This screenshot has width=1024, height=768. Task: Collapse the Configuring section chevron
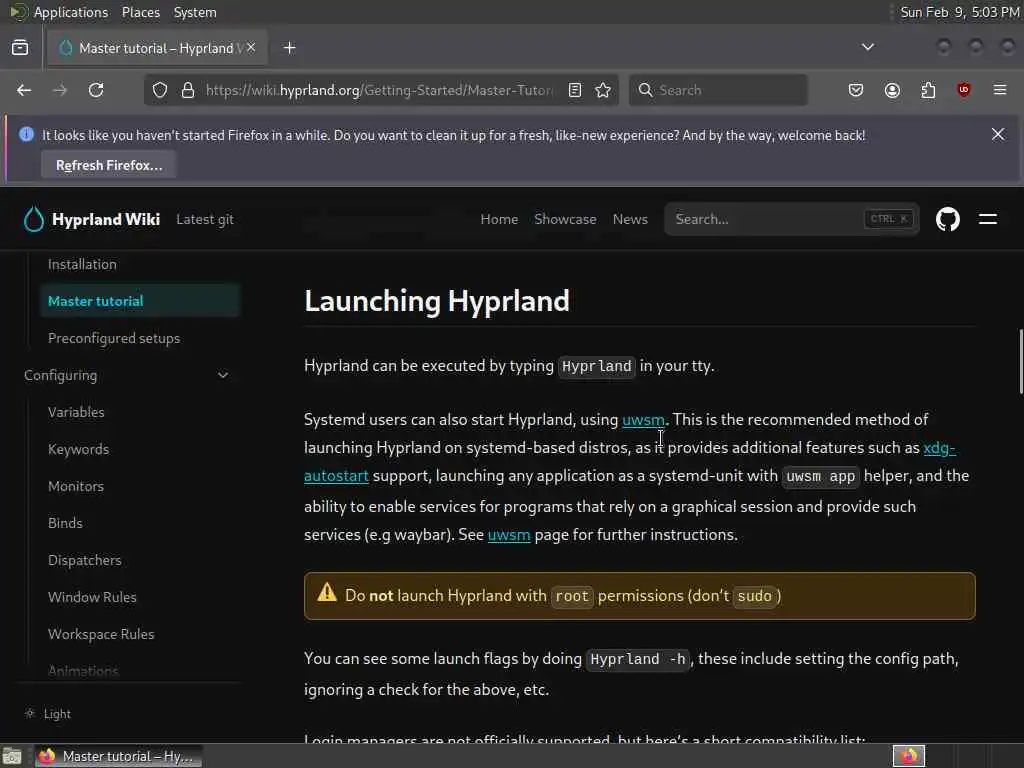click(223, 376)
